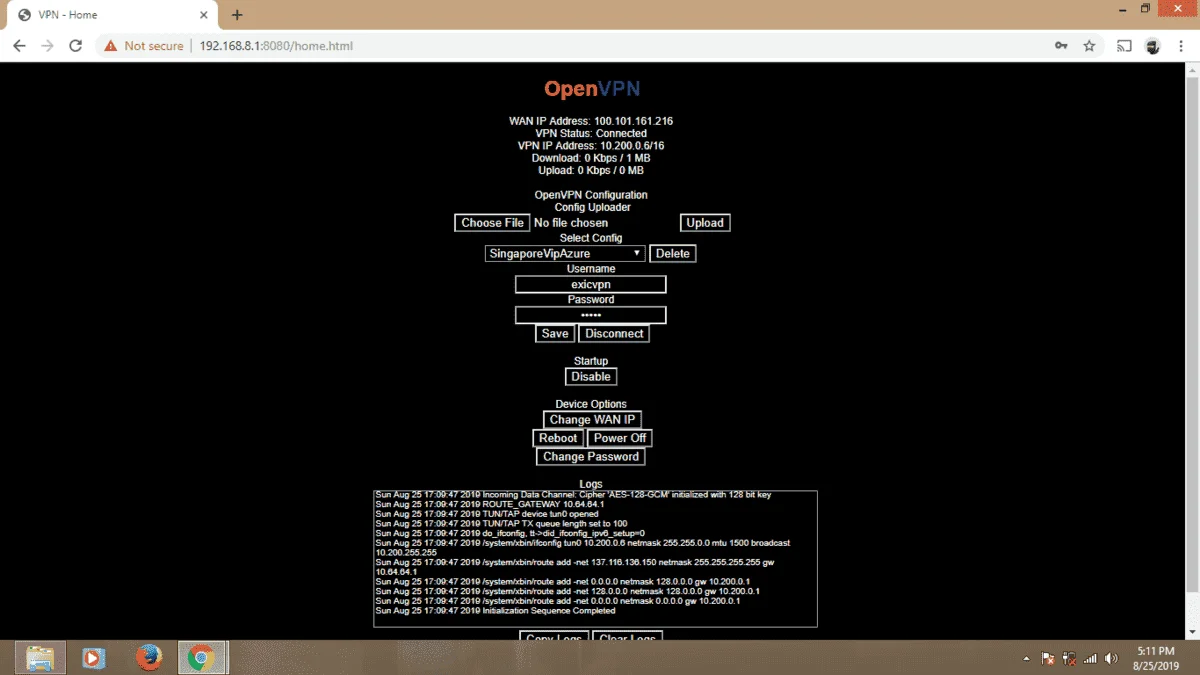Open Chrome's three-dot menu
Image resolution: width=1200 pixels, height=675 pixels.
click(x=1181, y=46)
